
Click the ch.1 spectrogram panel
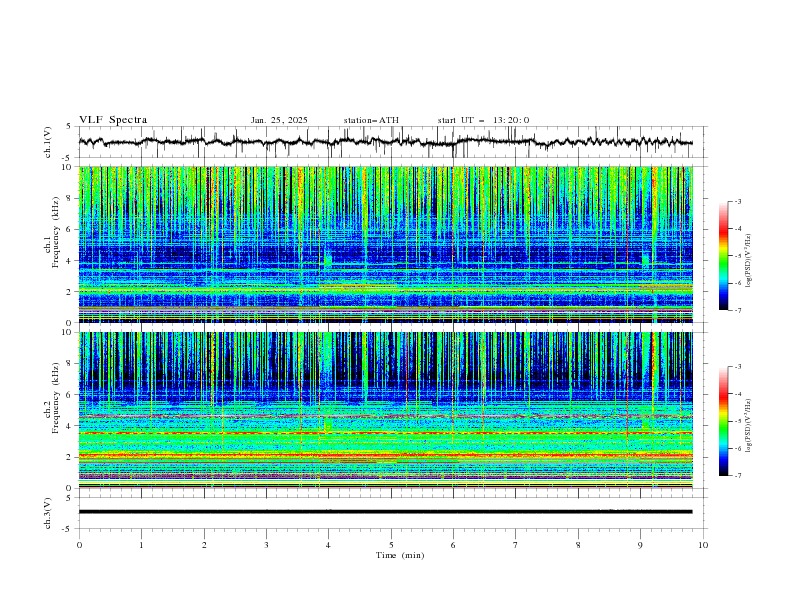tap(385, 244)
